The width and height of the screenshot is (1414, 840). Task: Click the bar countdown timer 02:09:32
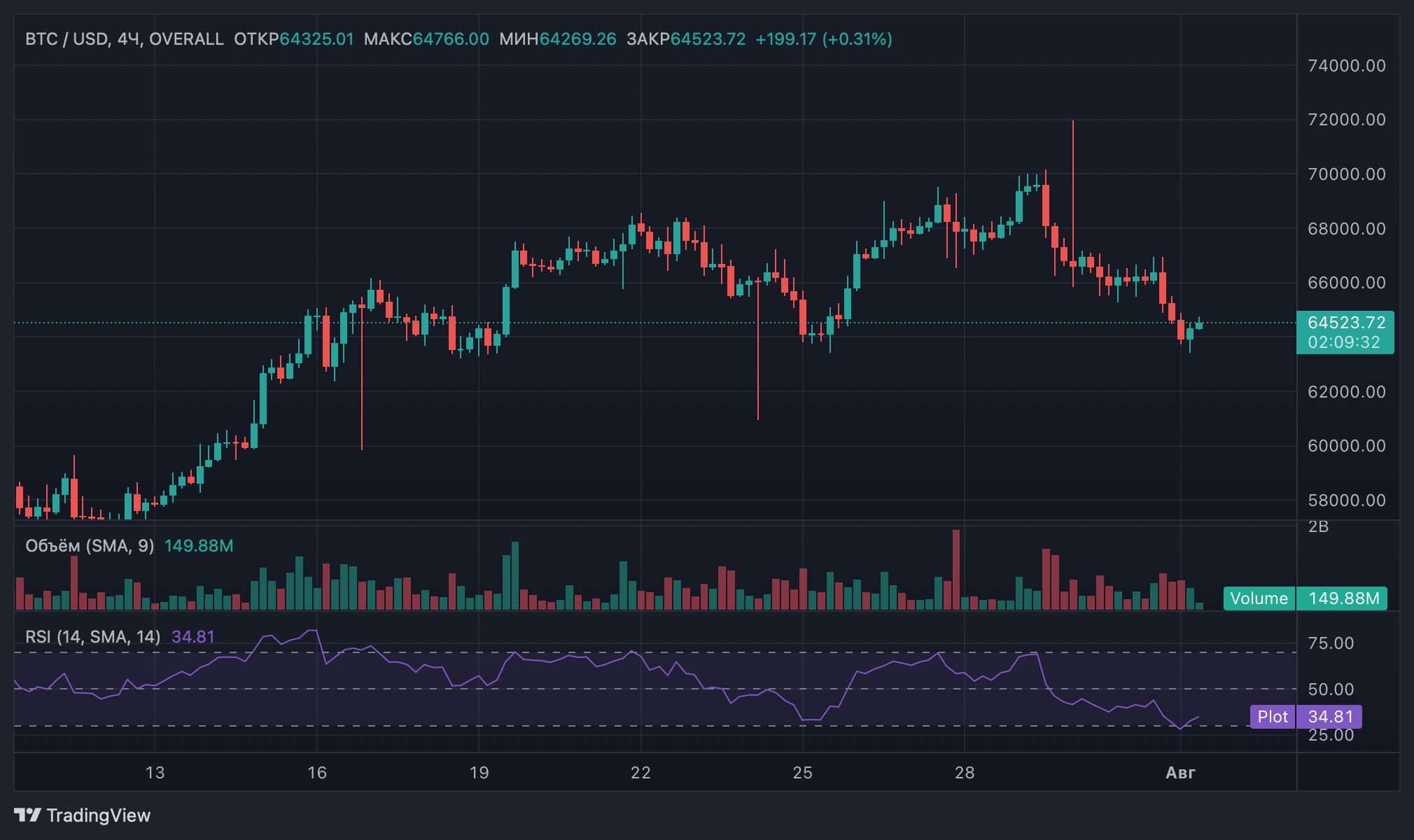pyautogui.click(x=1344, y=342)
